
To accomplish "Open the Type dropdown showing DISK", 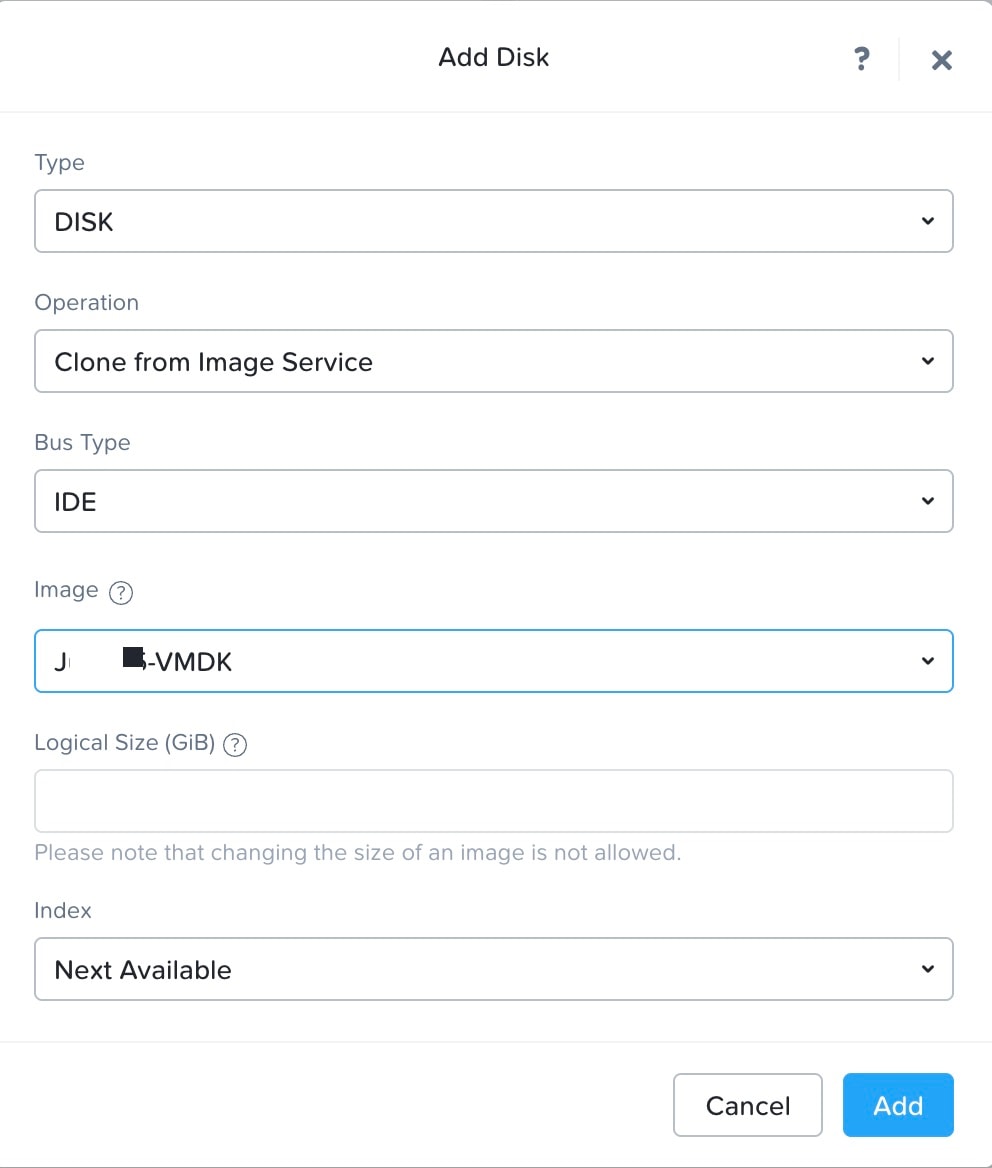I will coord(494,221).
